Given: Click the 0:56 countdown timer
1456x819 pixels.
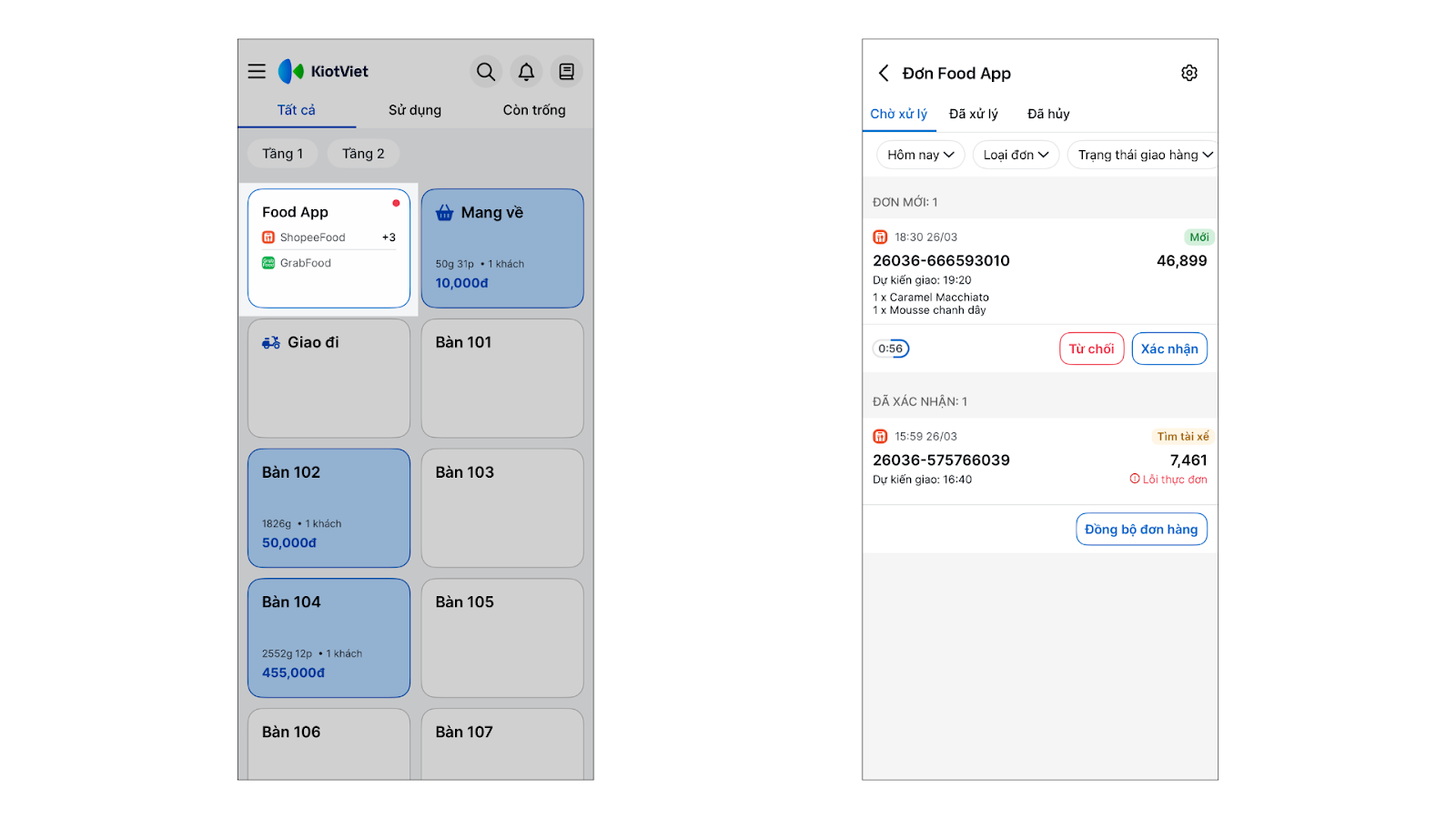Looking at the screenshot, I should (x=891, y=349).
